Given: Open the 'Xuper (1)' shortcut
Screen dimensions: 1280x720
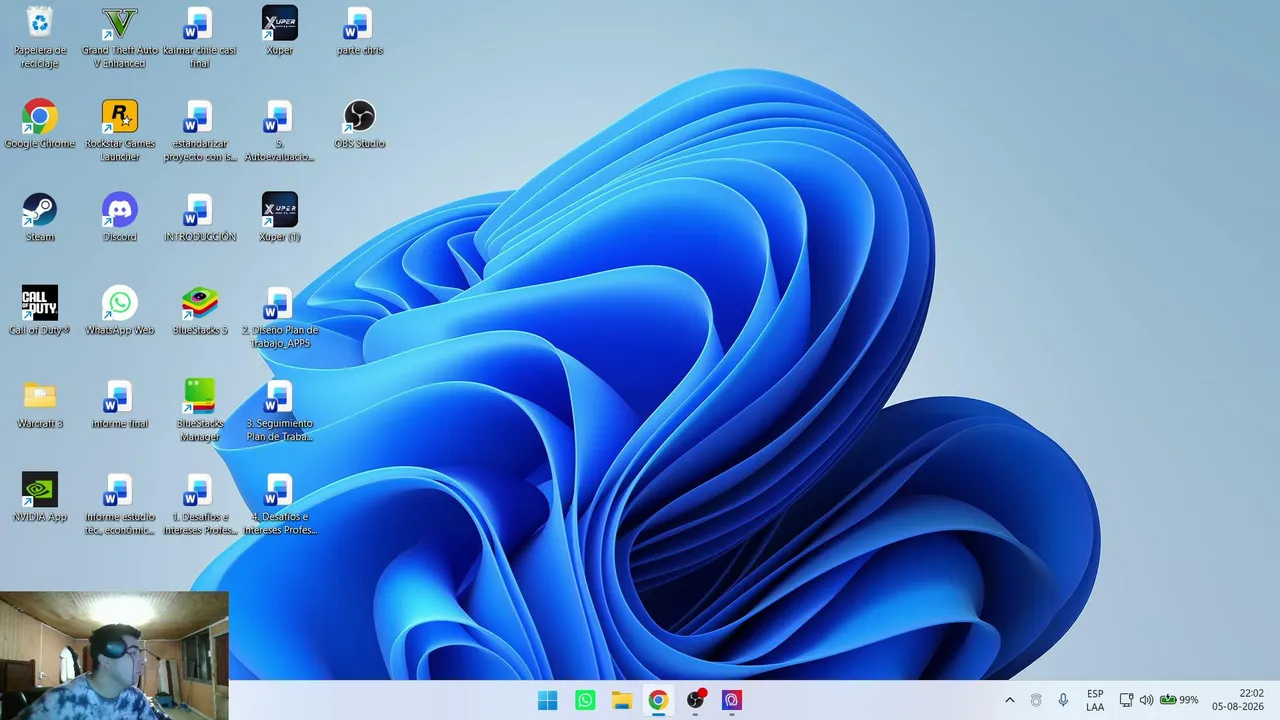Looking at the screenshot, I should pos(280,217).
